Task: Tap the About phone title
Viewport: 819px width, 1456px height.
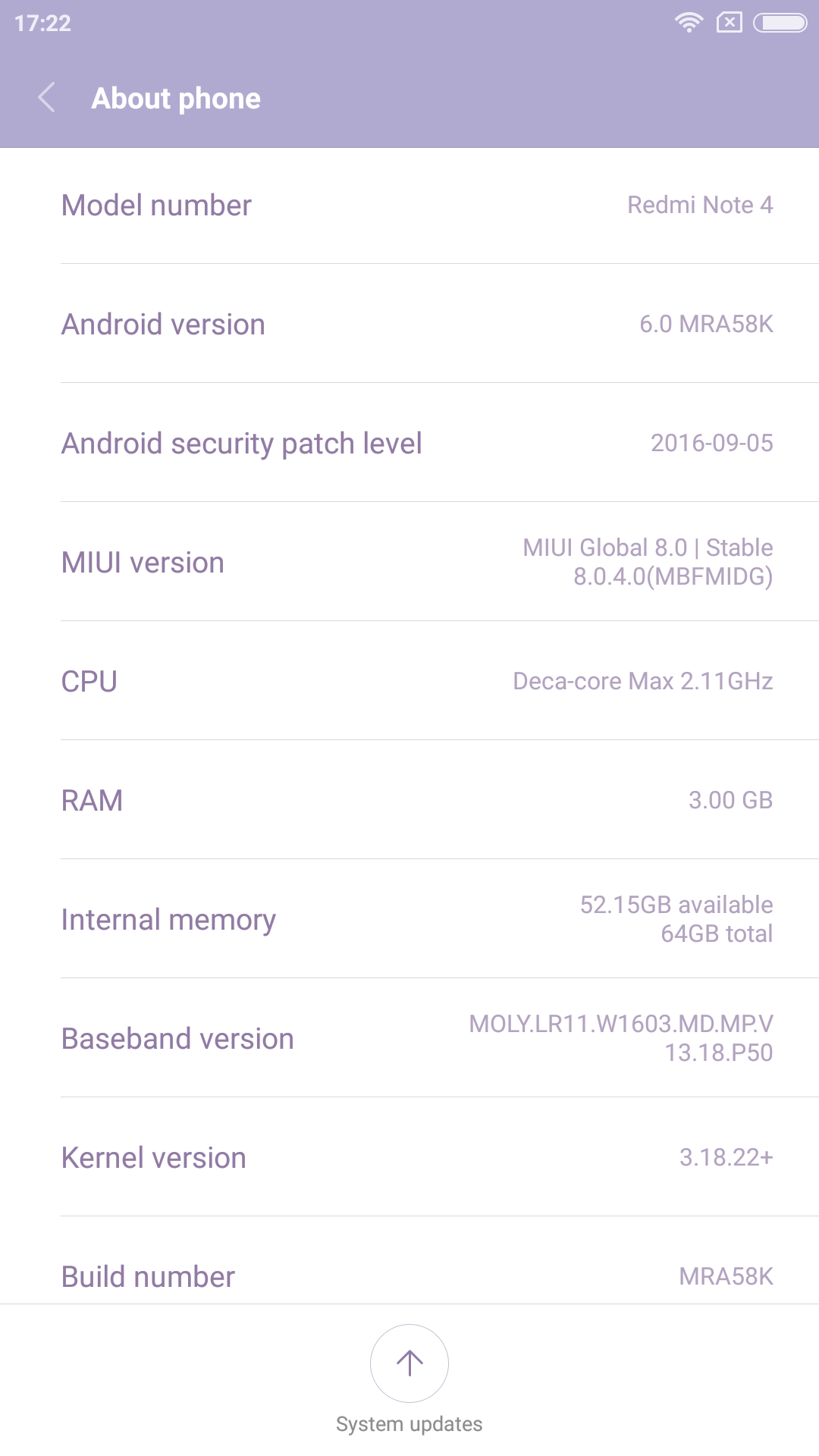Action: coord(176,99)
